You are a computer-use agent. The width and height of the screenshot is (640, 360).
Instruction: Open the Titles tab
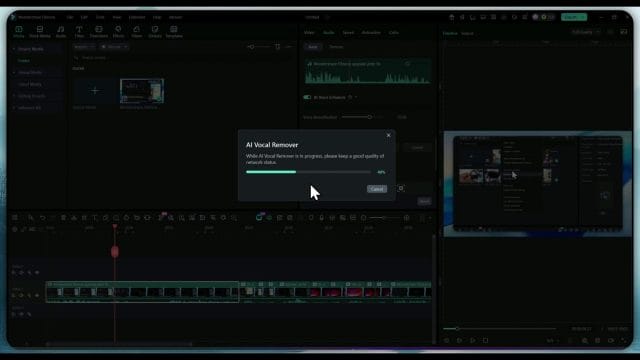point(79,31)
